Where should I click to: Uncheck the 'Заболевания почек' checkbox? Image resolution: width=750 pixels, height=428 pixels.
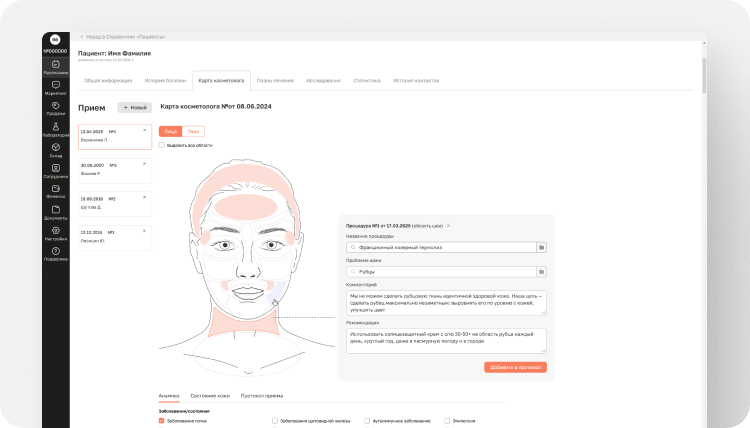[x=162, y=421]
